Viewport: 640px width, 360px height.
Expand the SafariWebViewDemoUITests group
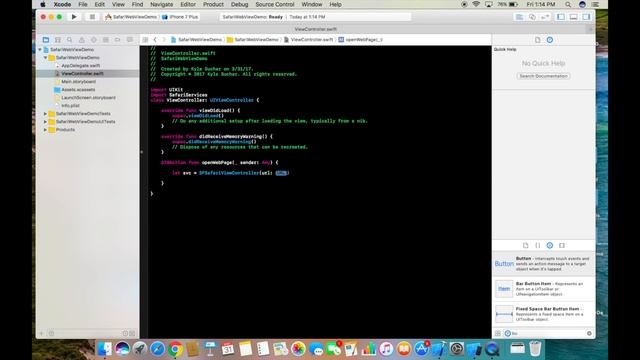[45, 122]
